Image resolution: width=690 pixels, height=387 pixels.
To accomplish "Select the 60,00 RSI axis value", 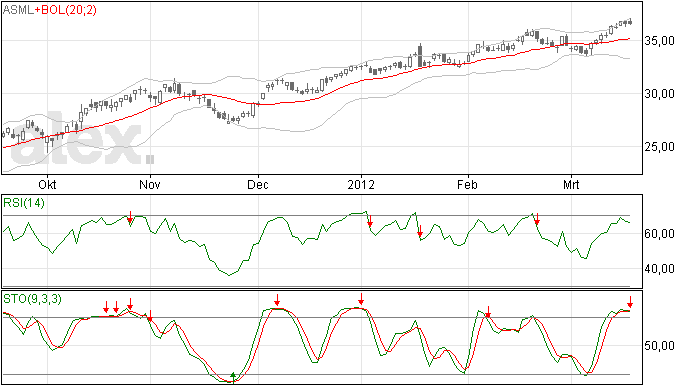I will click(659, 234).
